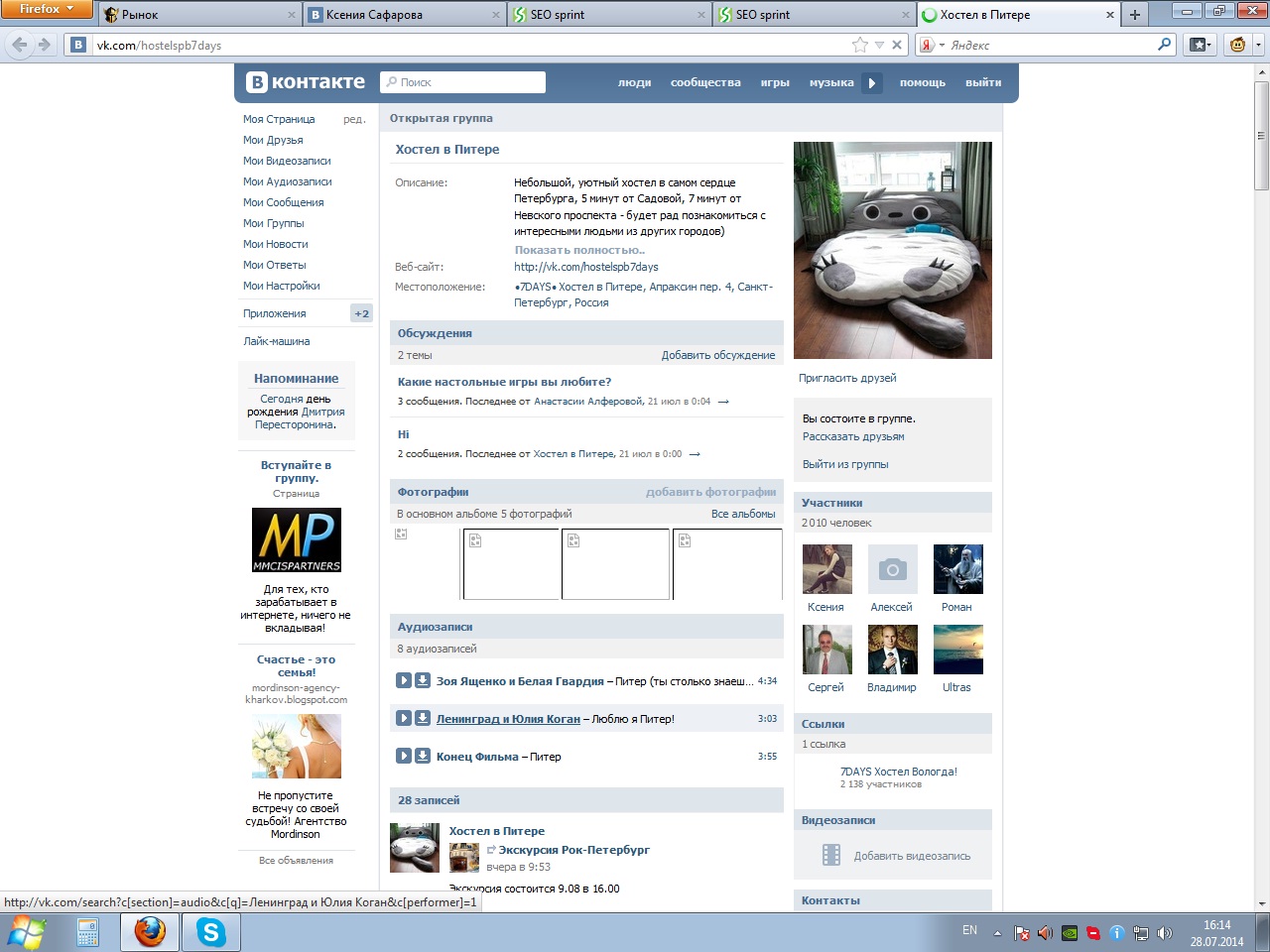This screenshot has width=1270, height=952.
Task: Open the Windows Start menu
Action: (x=27, y=932)
